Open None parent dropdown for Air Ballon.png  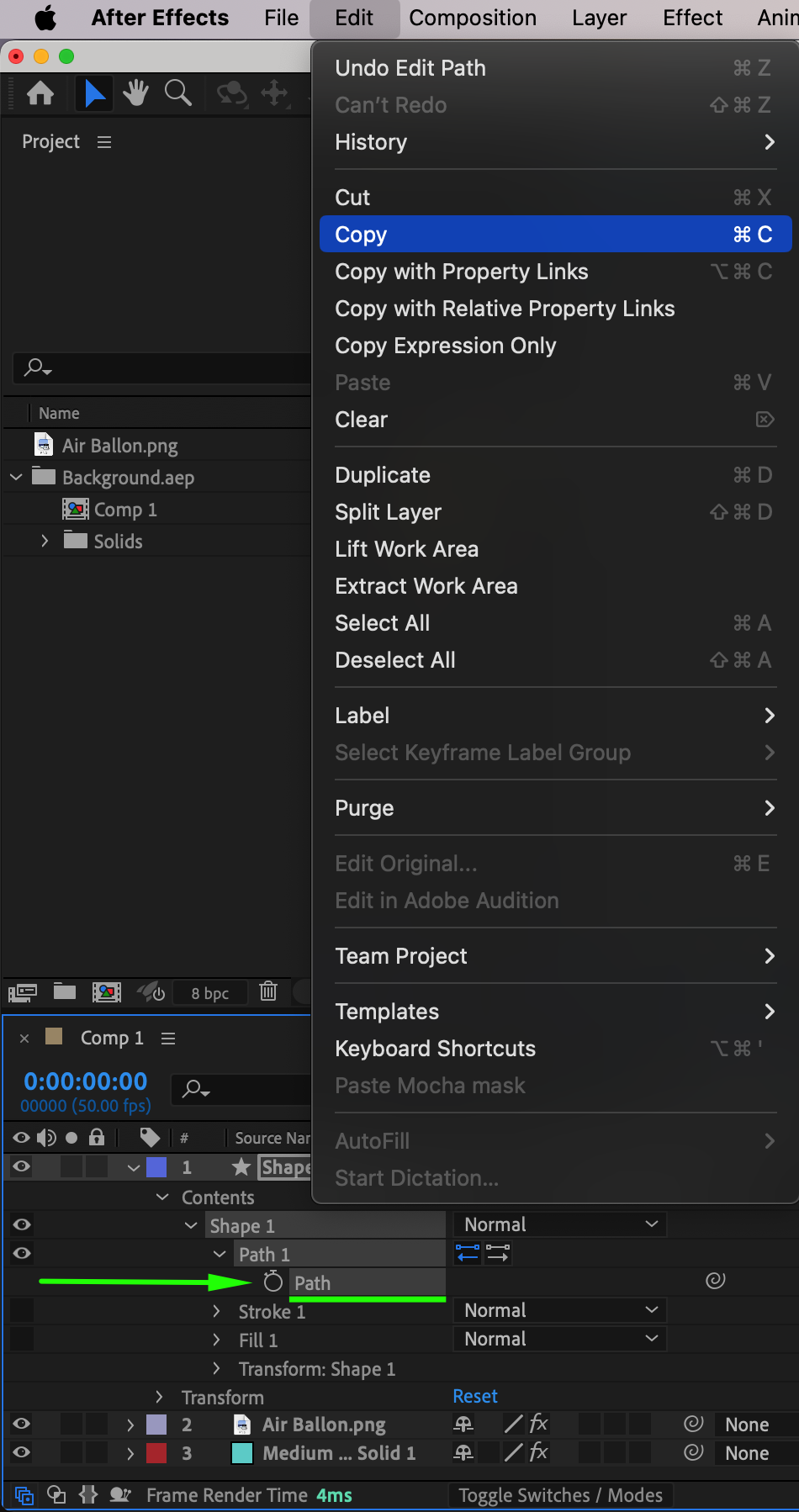pyautogui.click(x=755, y=1425)
